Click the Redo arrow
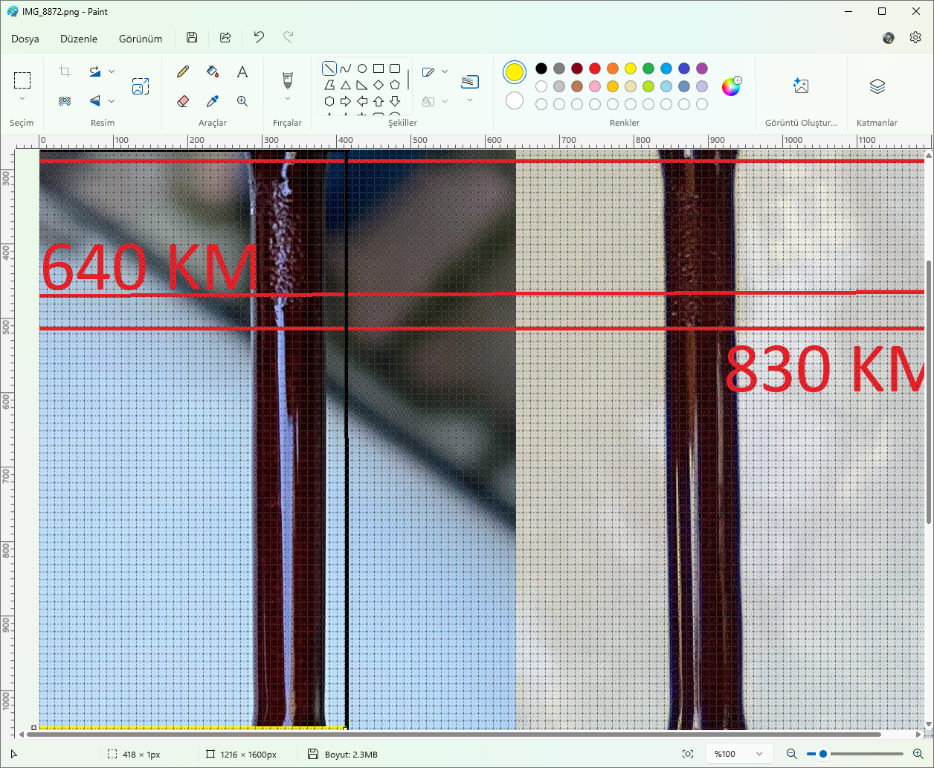Viewport: 934px width, 768px height. (288, 37)
